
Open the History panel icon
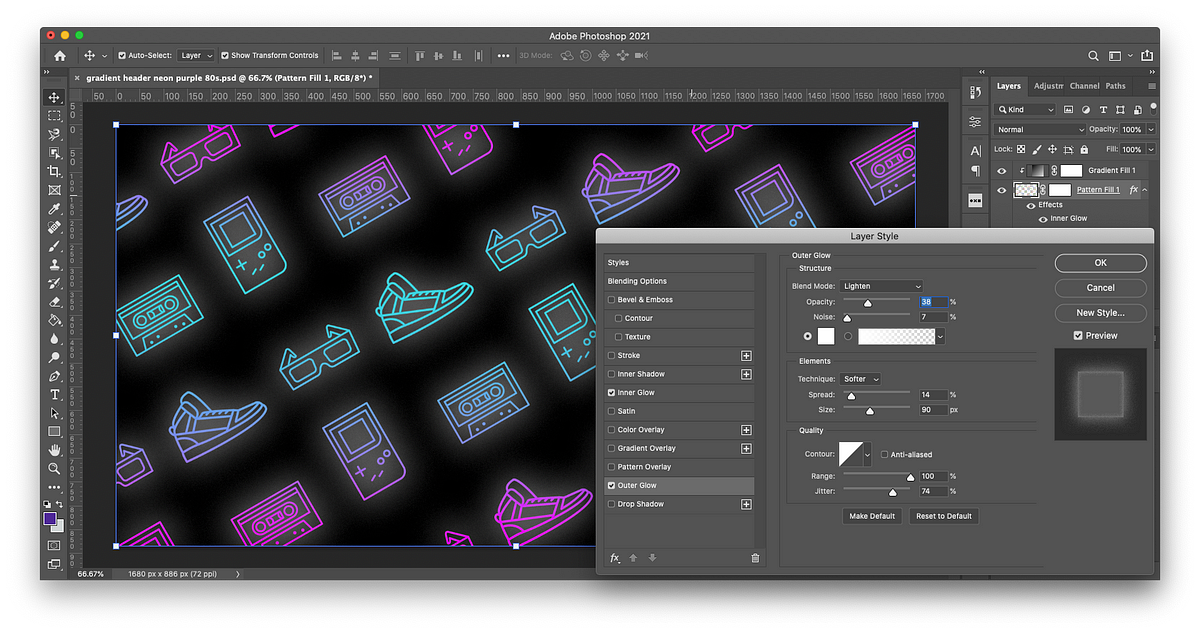point(975,93)
